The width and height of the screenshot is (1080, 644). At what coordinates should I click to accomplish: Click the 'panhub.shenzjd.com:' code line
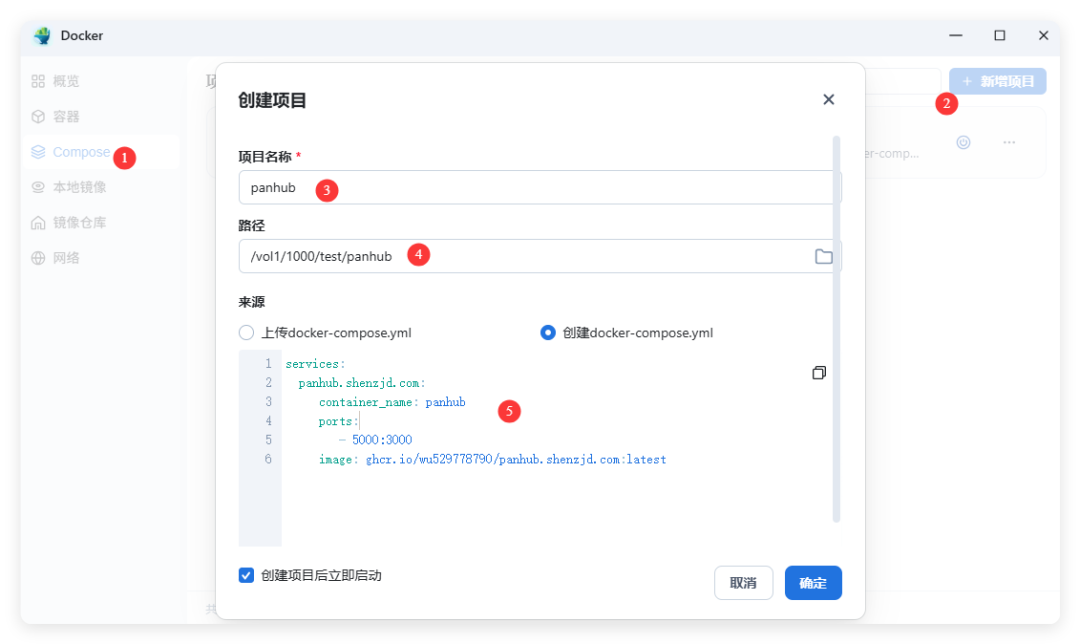click(362, 383)
